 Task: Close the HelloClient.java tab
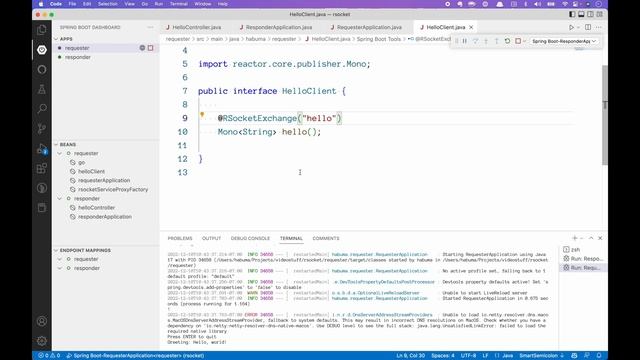[471, 27]
